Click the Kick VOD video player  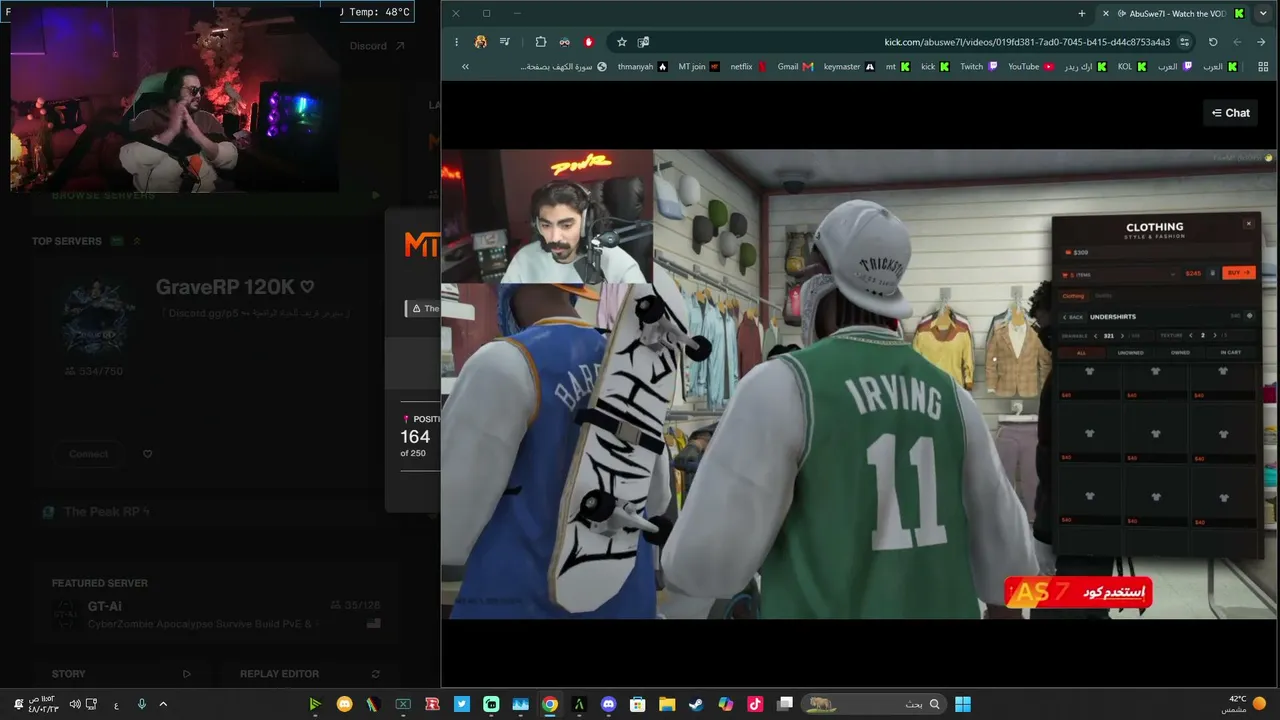click(859, 384)
